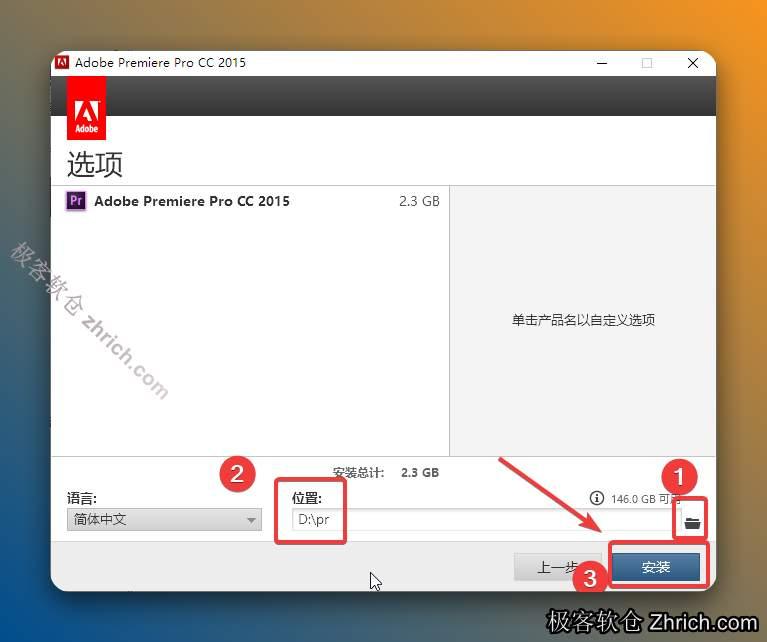Image resolution: width=767 pixels, height=642 pixels.
Task: Click the disk space info icon
Action: 596,498
